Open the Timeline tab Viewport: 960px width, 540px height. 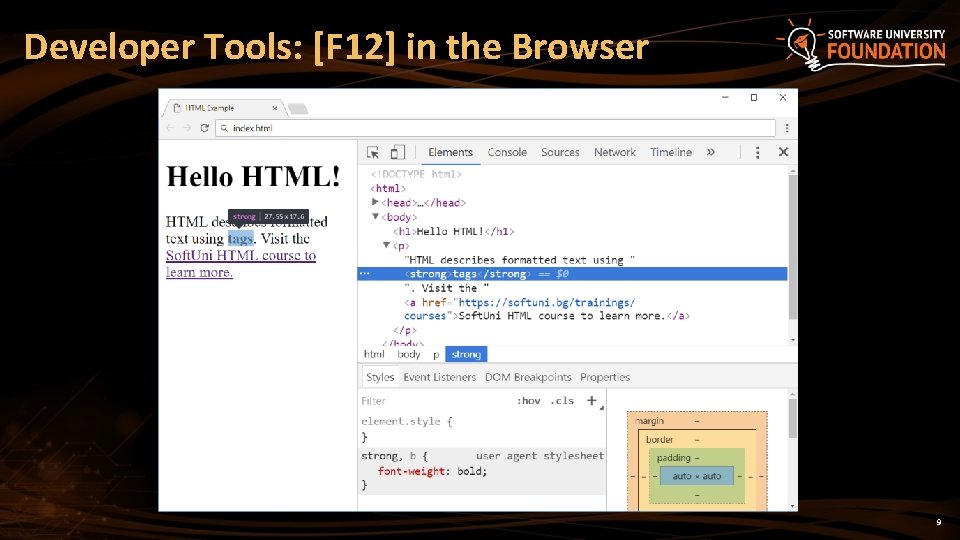[671, 152]
